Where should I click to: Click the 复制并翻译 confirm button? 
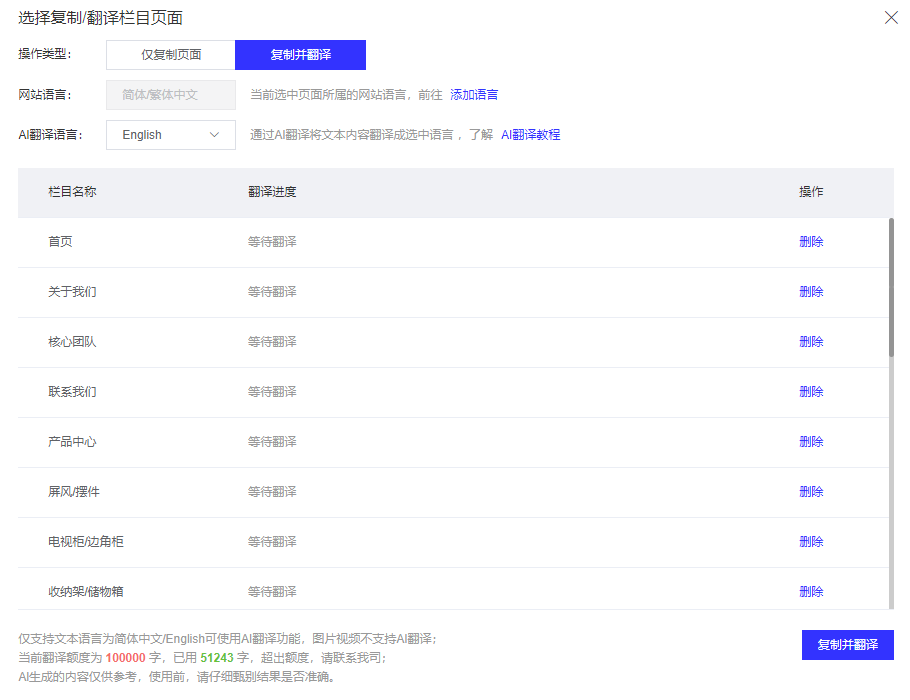pos(847,645)
